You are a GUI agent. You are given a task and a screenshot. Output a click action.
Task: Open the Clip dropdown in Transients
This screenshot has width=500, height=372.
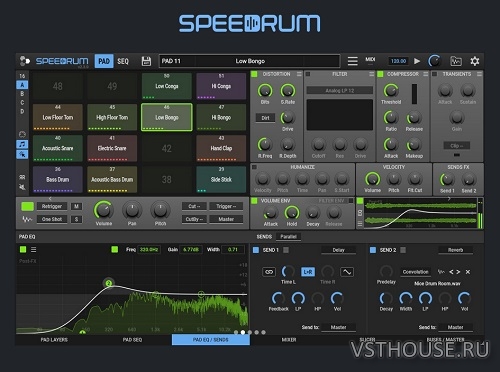coord(457,146)
